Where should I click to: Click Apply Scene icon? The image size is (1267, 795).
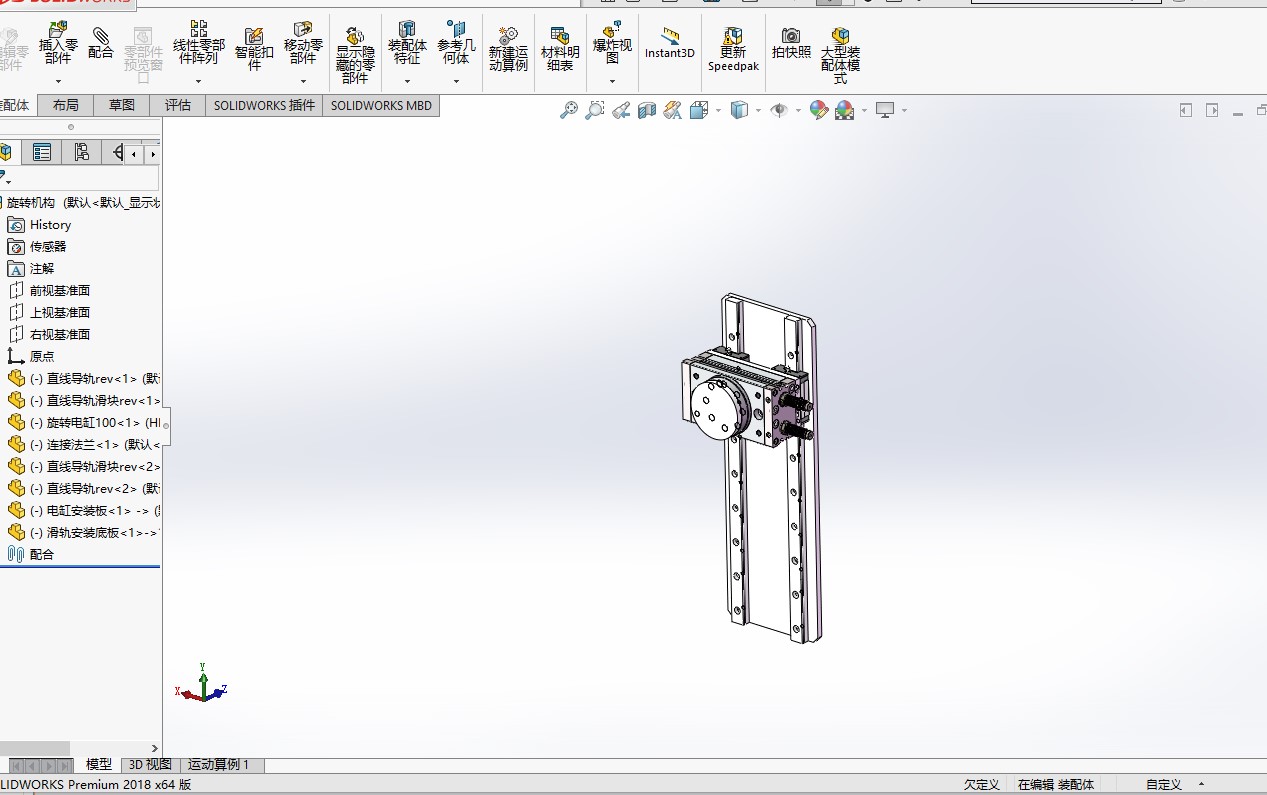[844, 110]
